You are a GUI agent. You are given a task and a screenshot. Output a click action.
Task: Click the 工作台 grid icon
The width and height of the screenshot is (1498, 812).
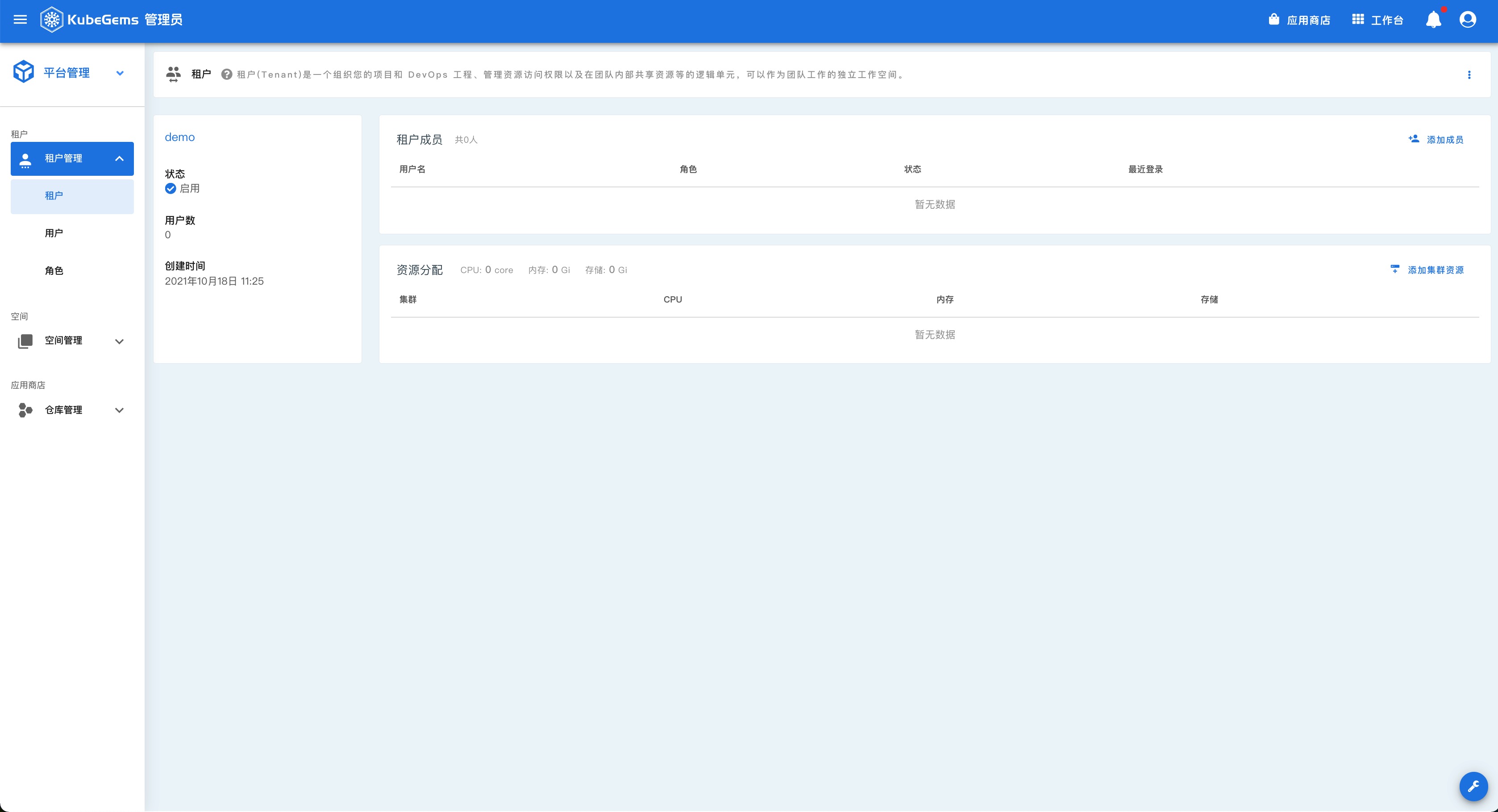(1358, 20)
